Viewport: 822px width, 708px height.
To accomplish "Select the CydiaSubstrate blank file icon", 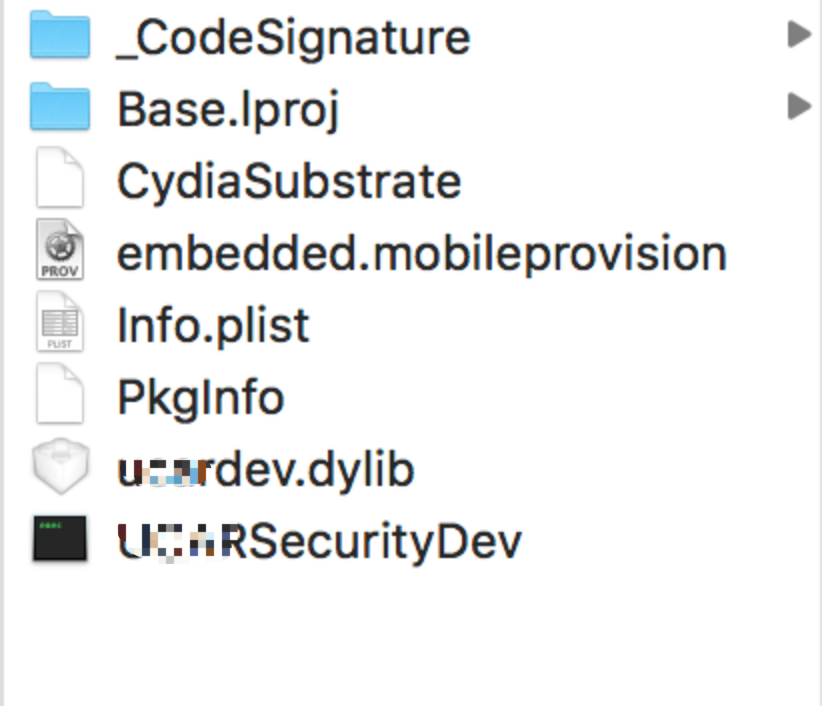I will coord(60,178).
